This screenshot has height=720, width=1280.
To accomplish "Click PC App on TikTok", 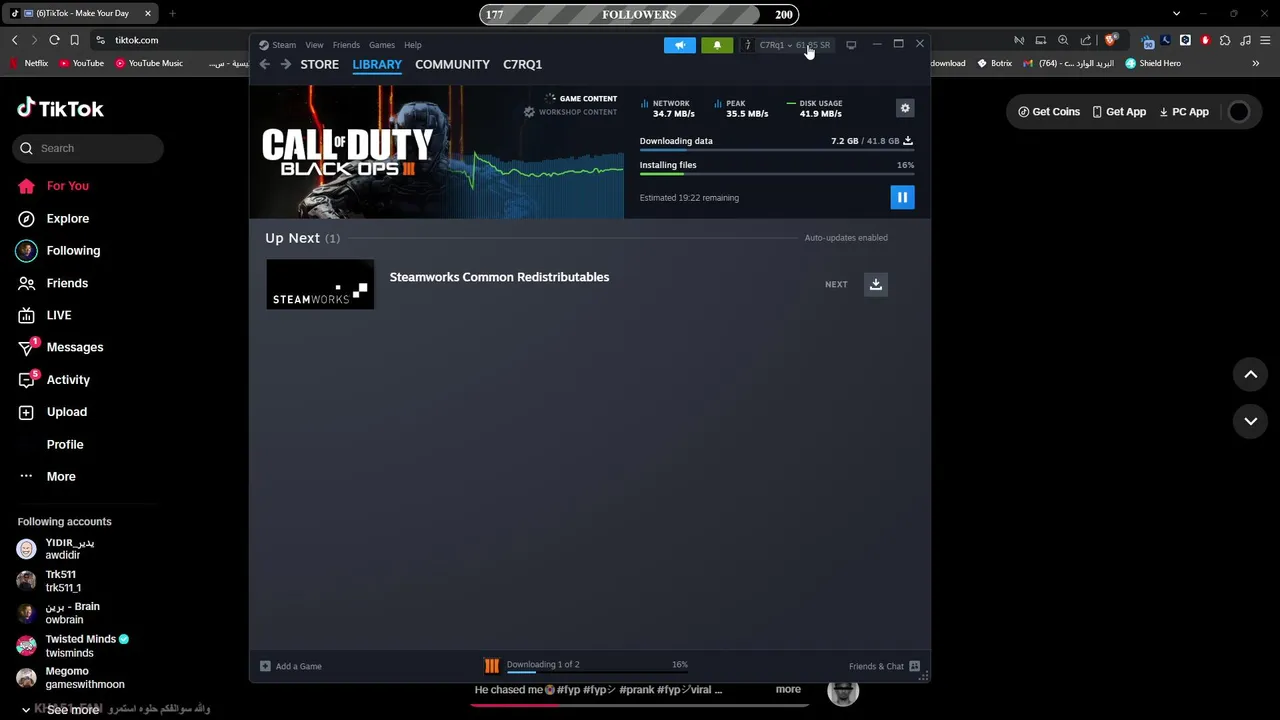I will [1184, 112].
